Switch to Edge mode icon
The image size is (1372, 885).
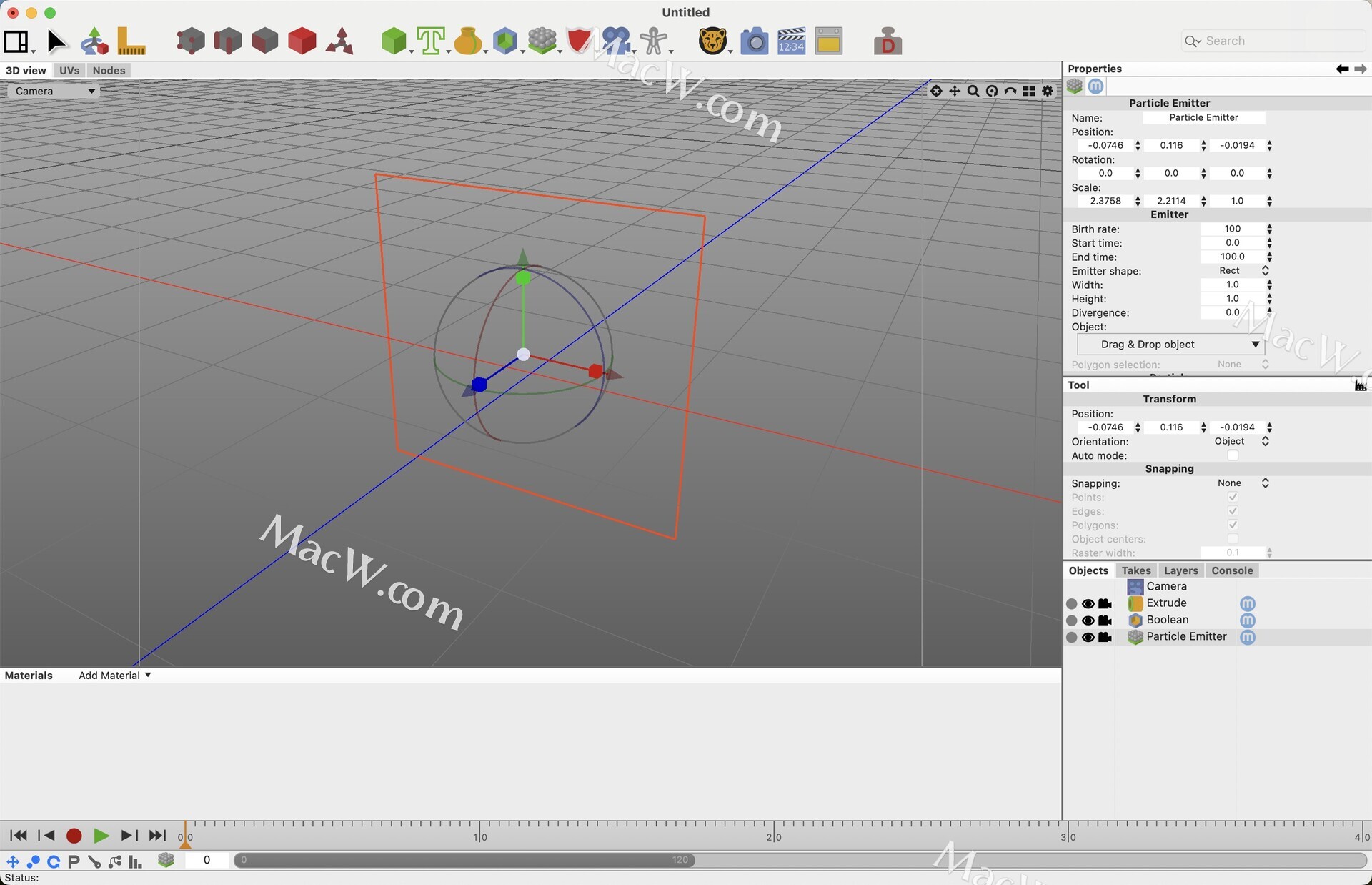(228, 41)
